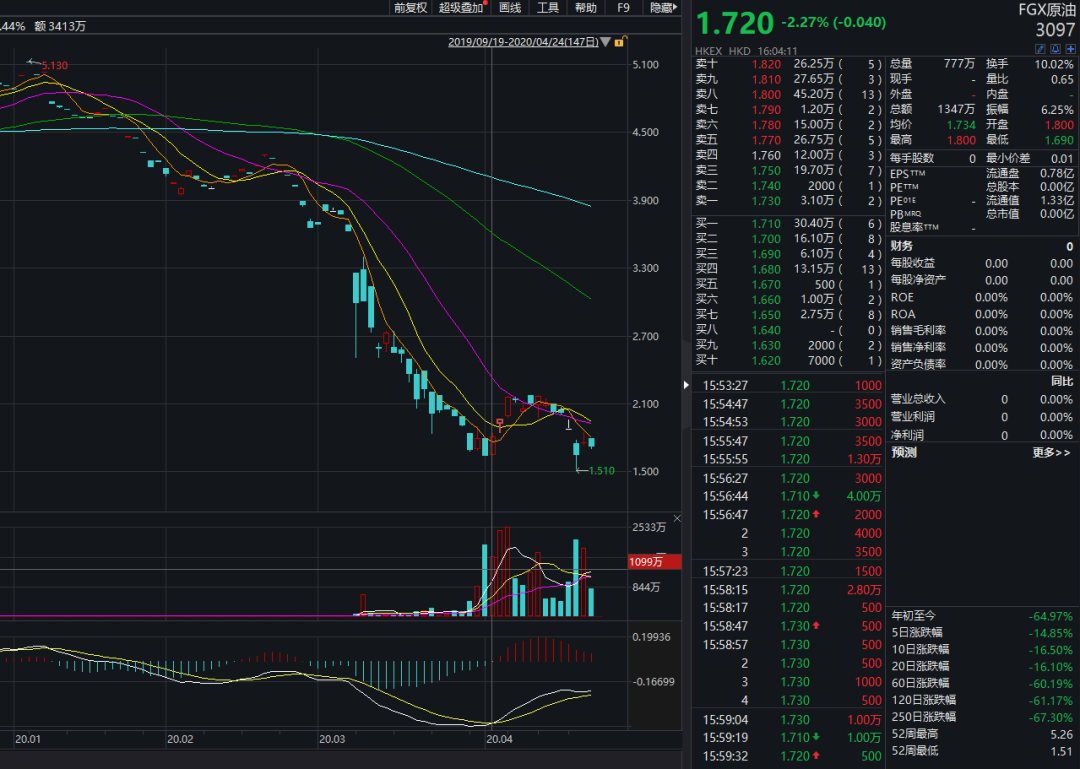Image resolution: width=1080 pixels, height=769 pixels.
Task: Click the red 1099万 volume axis marker
Action: coord(655,562)
